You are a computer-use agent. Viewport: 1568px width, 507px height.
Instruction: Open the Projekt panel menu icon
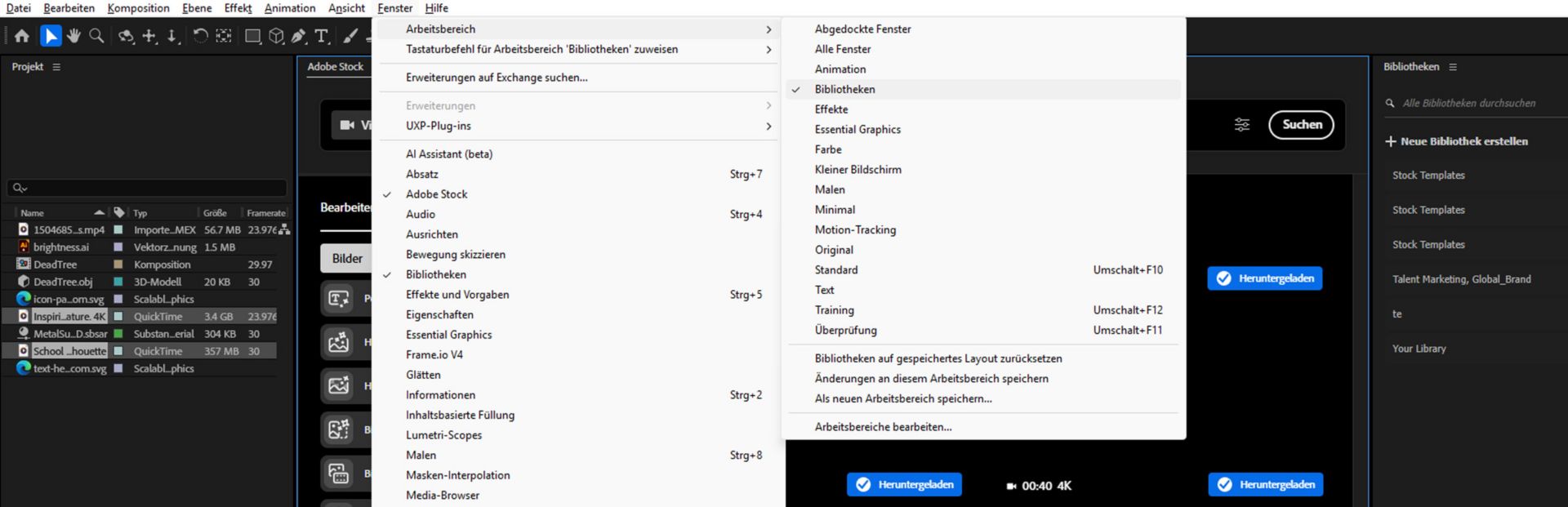pyautogui.click(x=56, y=67)
